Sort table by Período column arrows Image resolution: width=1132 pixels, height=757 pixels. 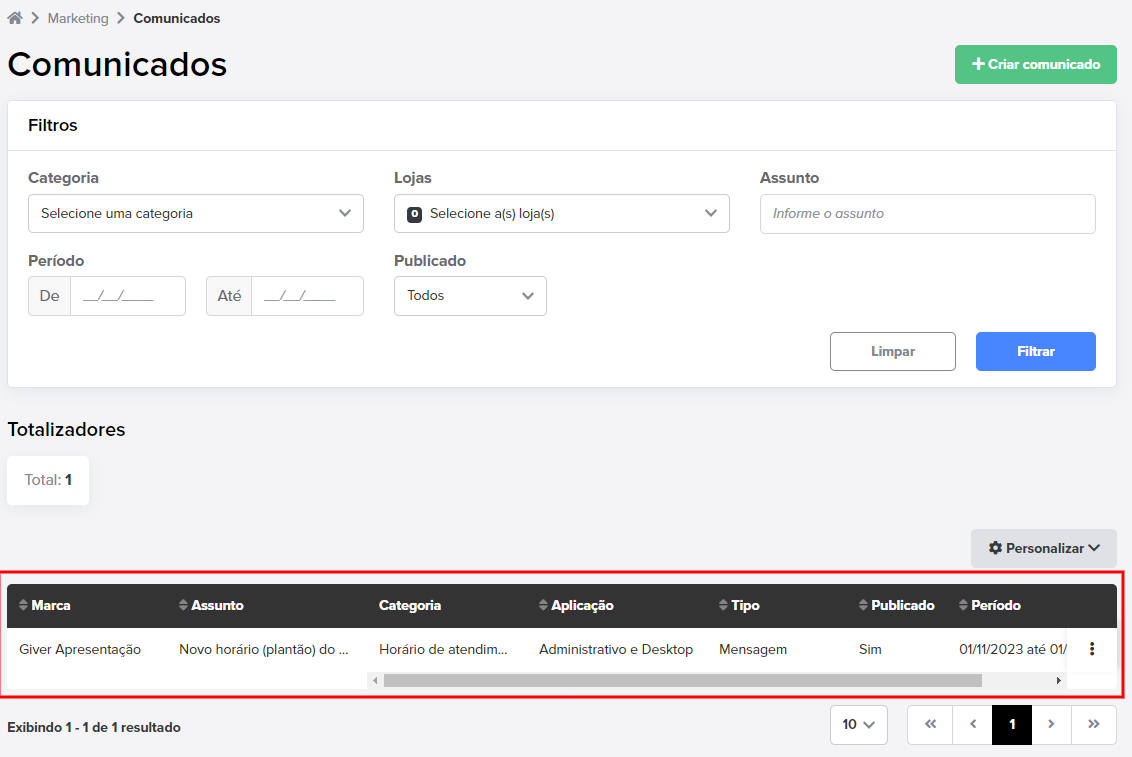pos(963,605)
